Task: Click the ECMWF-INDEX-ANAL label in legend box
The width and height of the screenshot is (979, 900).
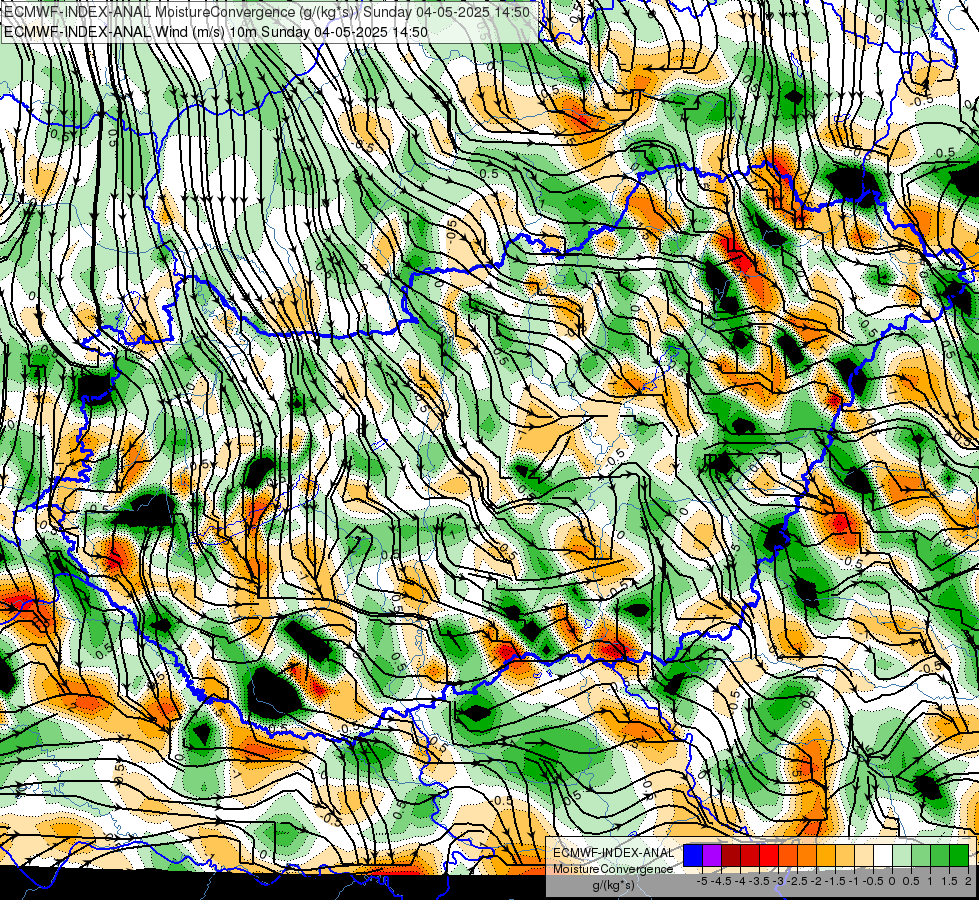Action: (614, 853)
